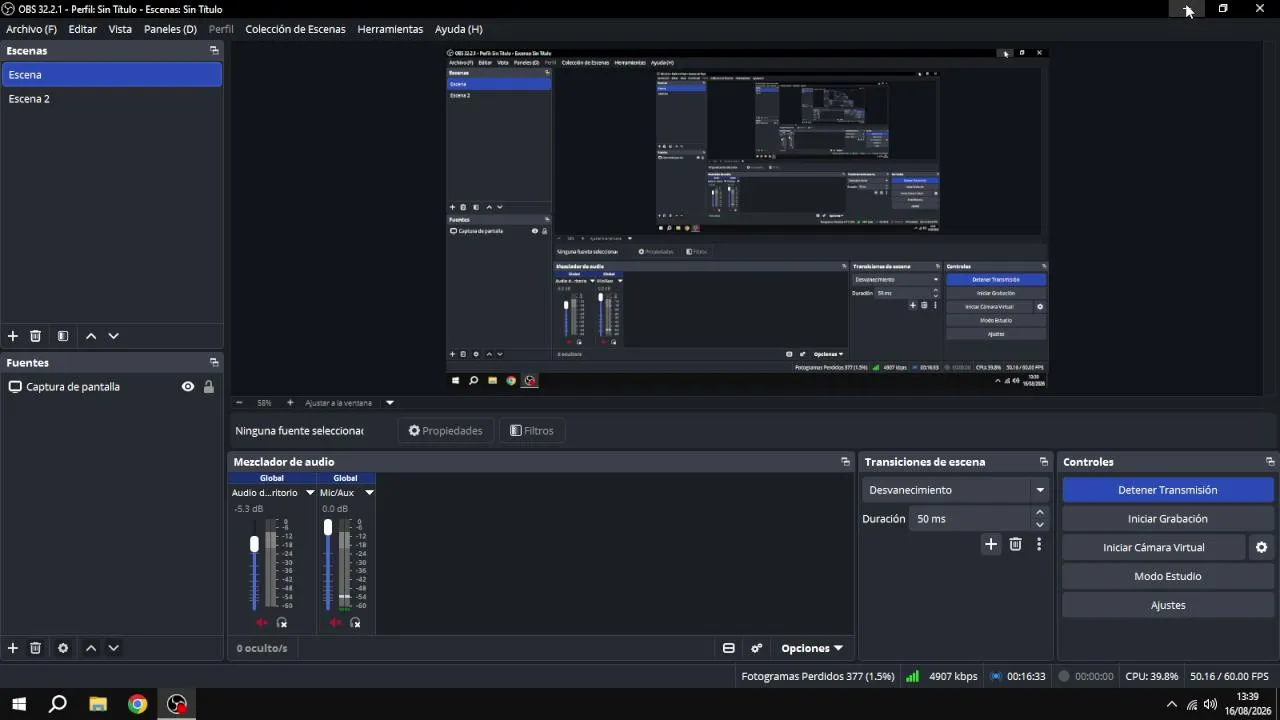Screen dimensions: 1280x720
Task: Click the desktop audio volume slider handle
Action: click(254, 544)
